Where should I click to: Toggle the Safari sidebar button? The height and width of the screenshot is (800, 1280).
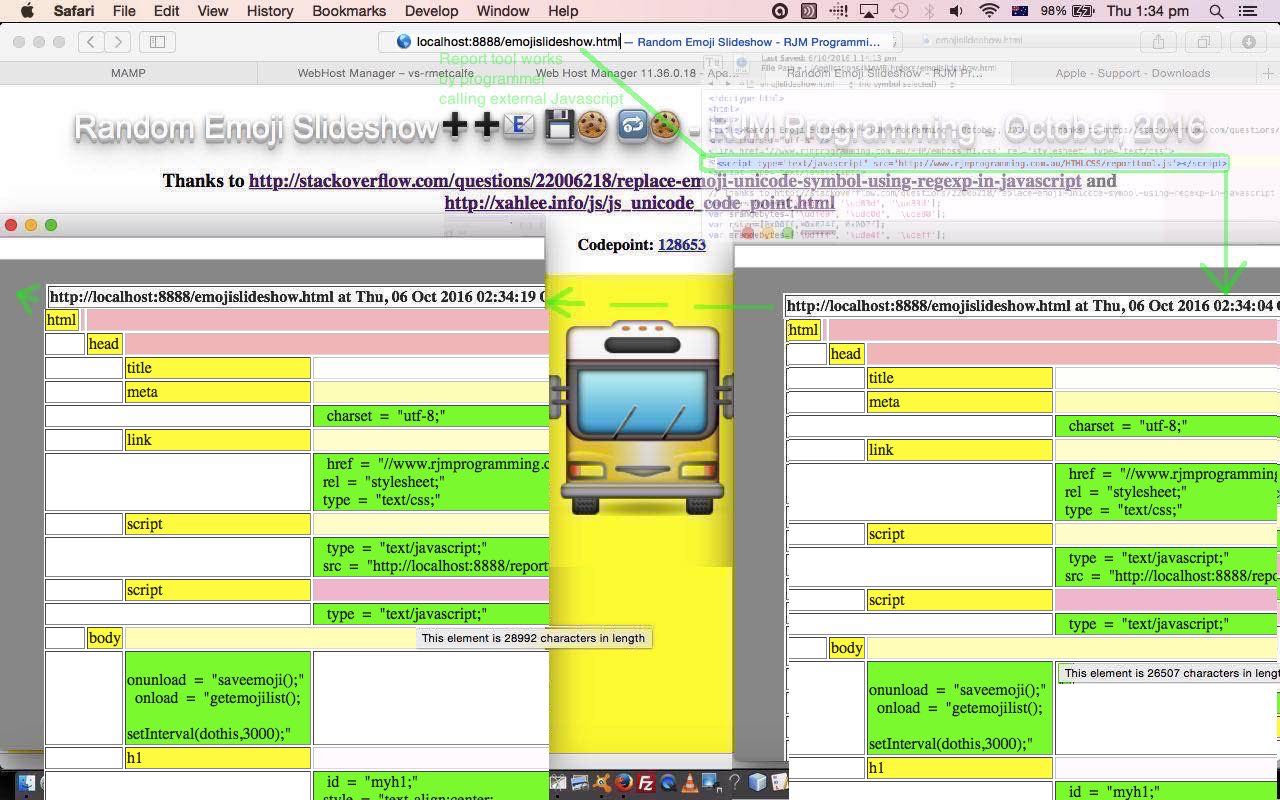click(x=157, y=42)
